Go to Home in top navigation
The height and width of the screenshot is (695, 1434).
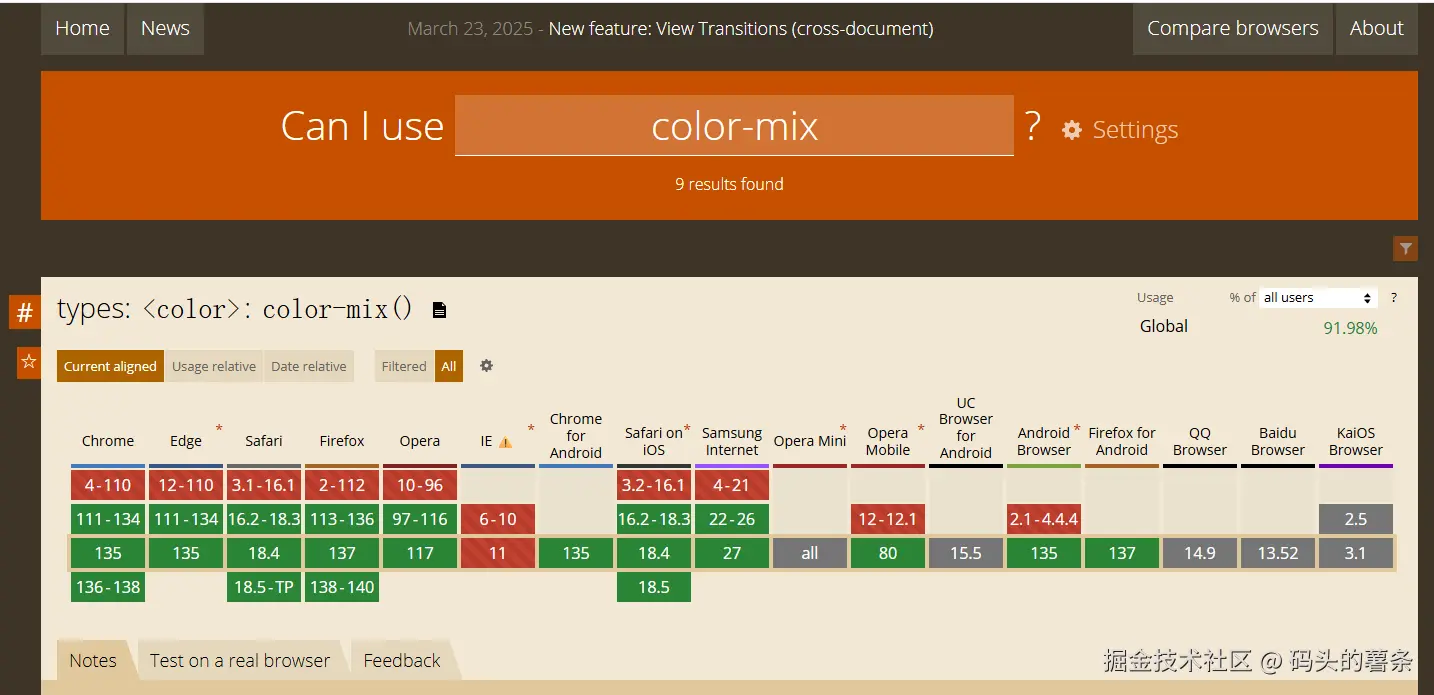point(82,28)
